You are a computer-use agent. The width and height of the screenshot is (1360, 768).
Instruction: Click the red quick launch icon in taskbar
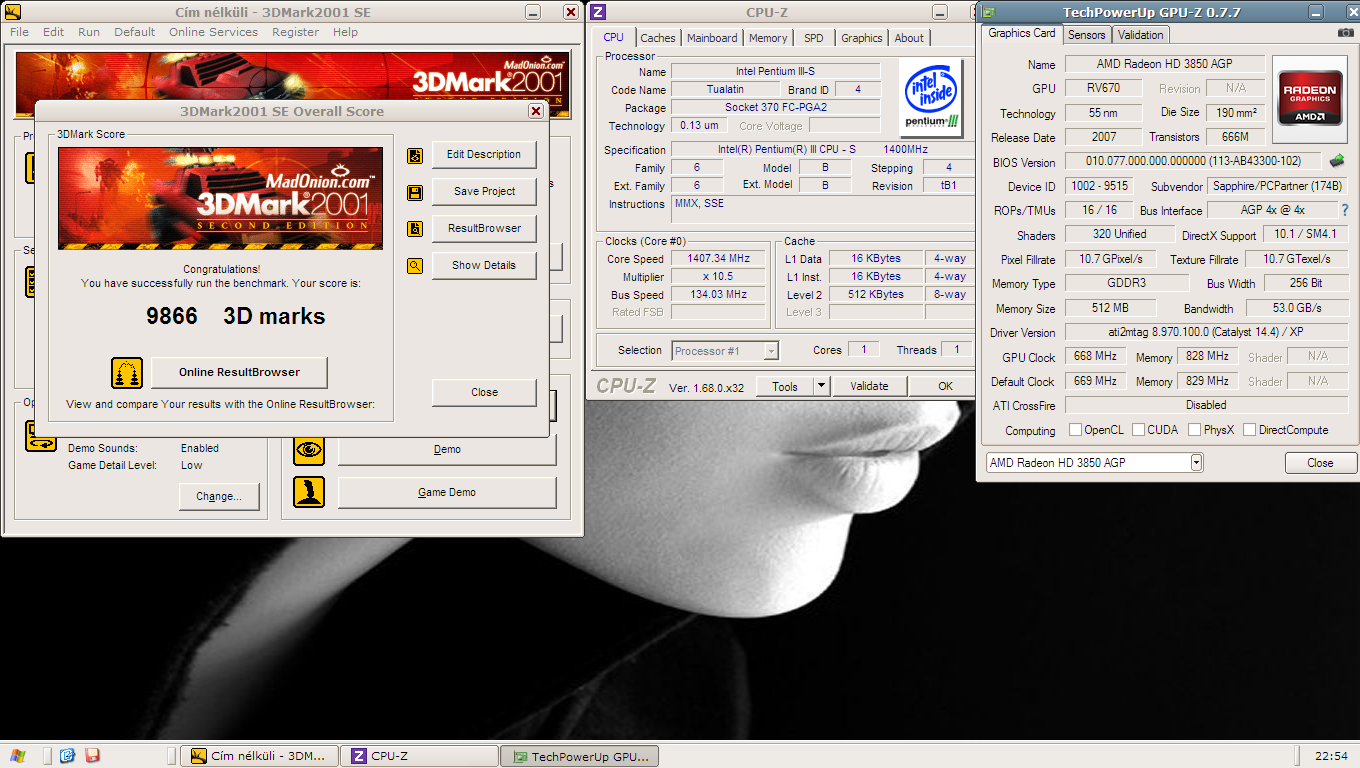(92, 756)
